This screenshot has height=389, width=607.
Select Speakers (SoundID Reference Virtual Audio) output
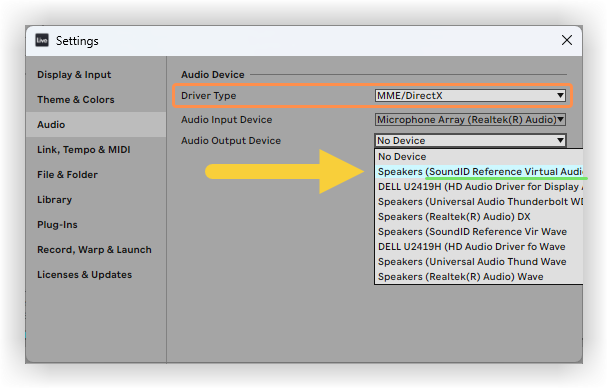(479, 171)
